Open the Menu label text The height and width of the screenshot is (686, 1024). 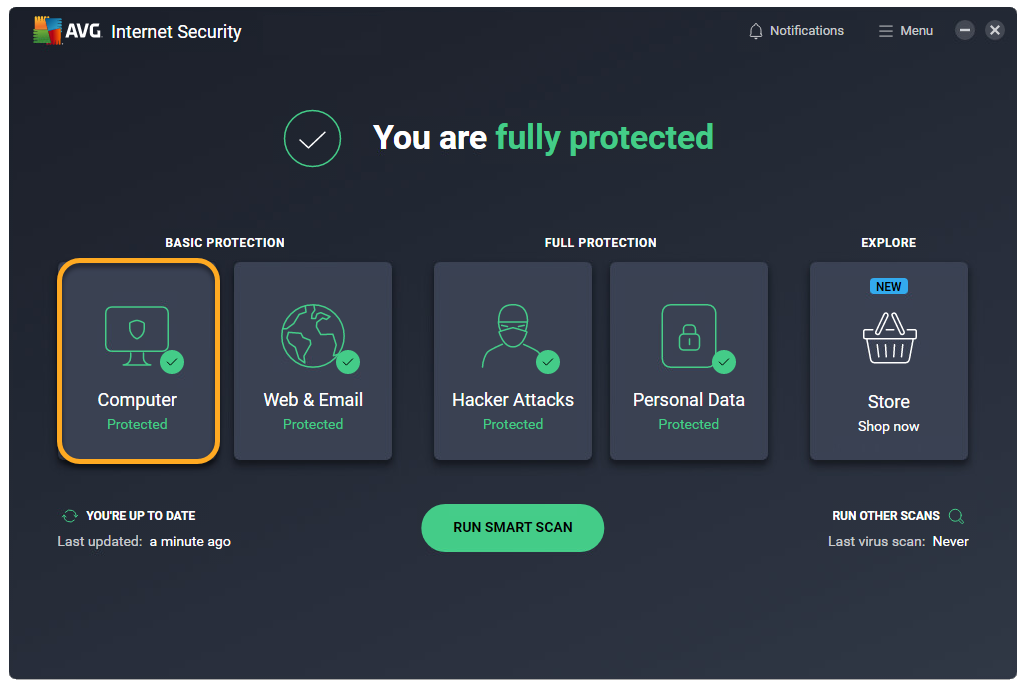pos(916,31)
